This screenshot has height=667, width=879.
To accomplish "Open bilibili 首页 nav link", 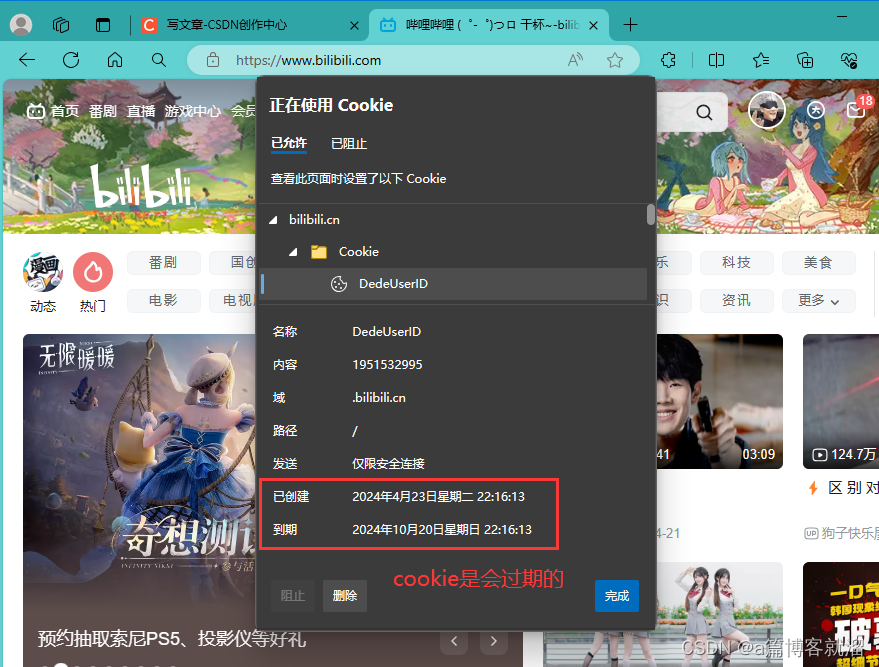I will click(65, 111).
